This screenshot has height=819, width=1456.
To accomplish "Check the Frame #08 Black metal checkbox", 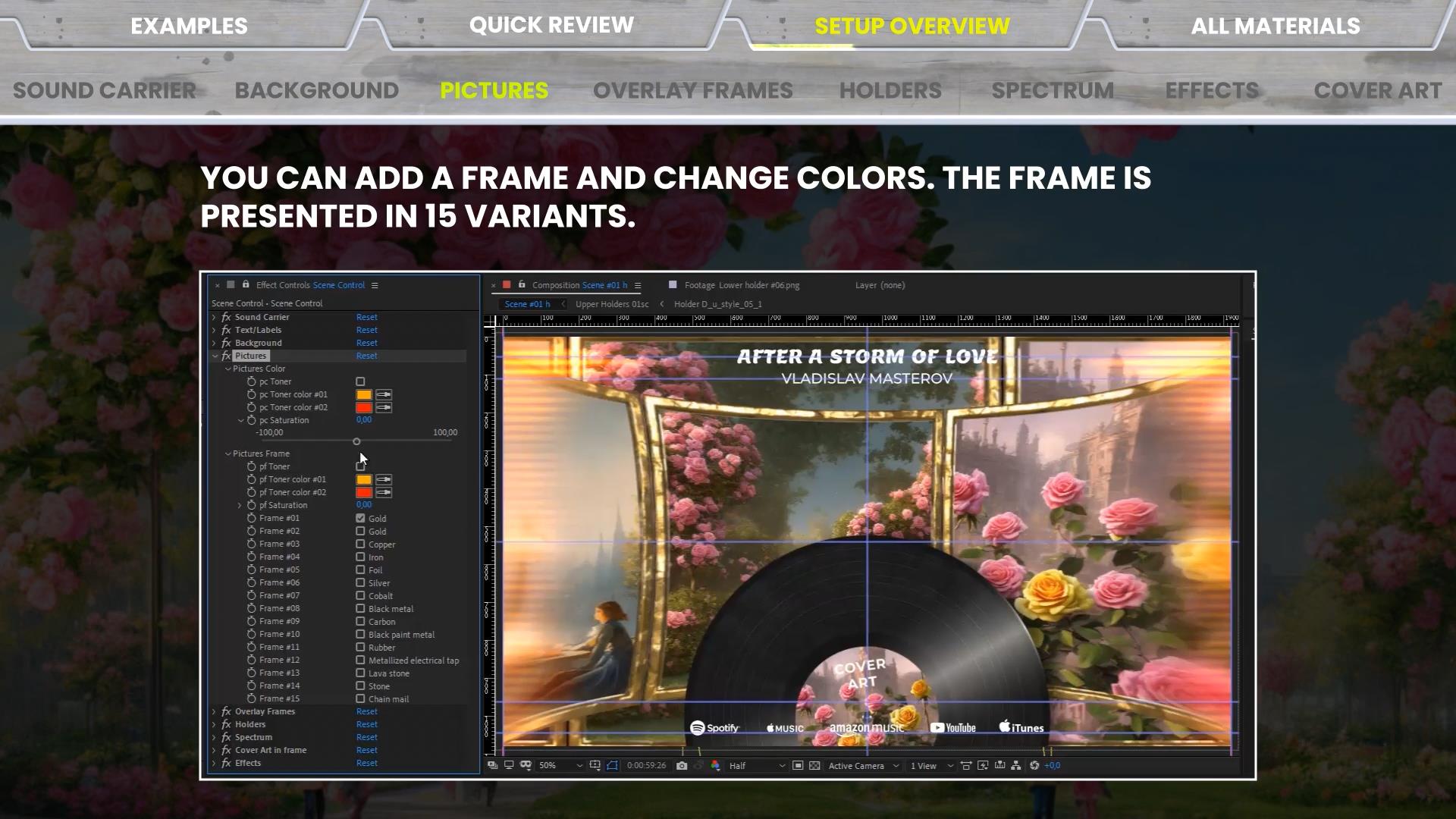I will [x=360, y=609].
